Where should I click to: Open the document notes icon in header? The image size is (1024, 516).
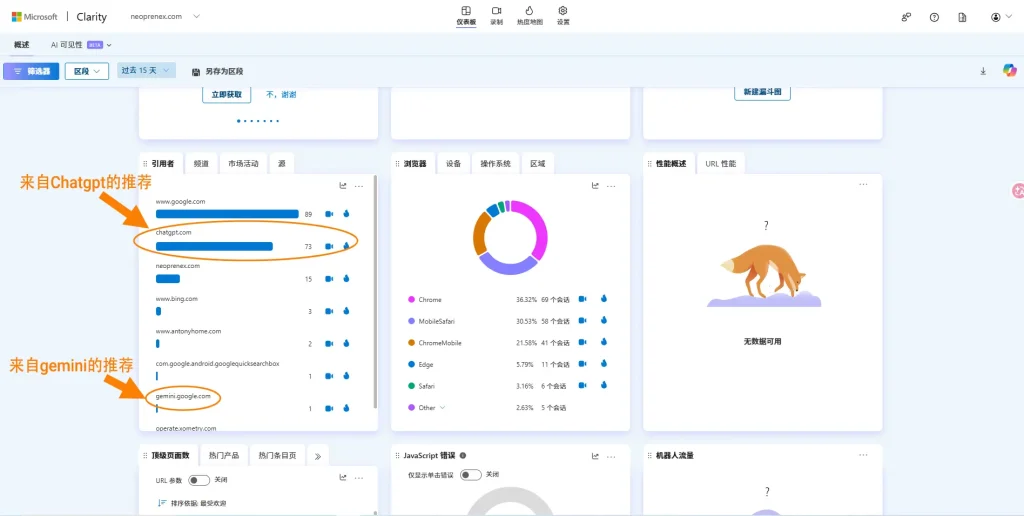(962, 18)
